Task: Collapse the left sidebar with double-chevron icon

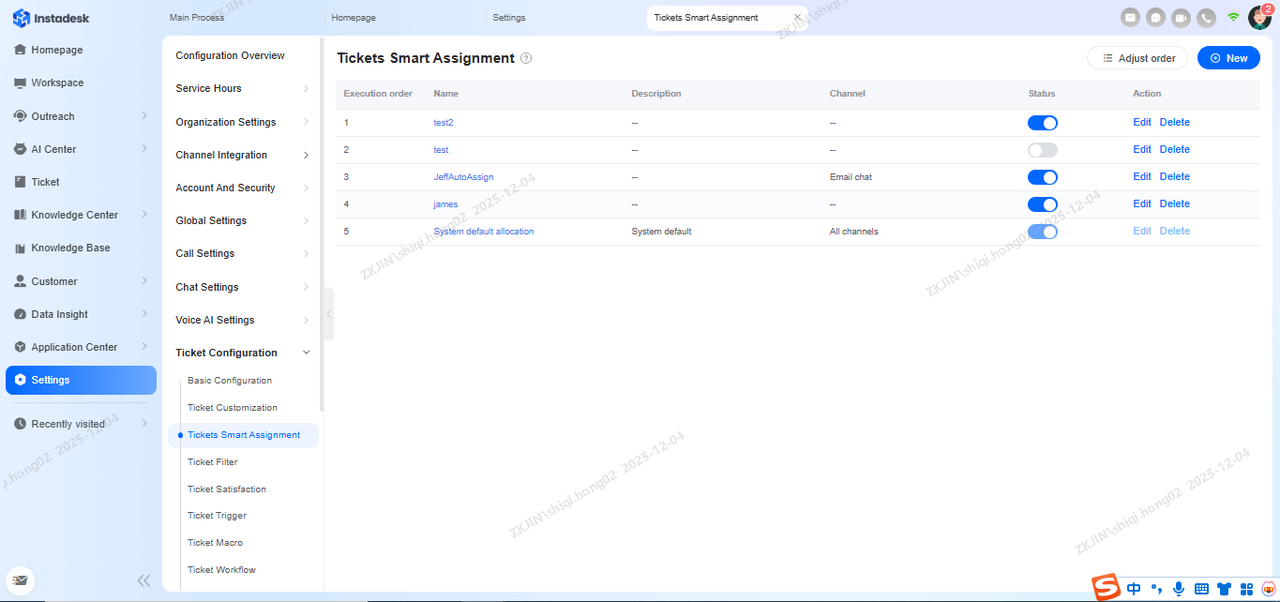Action: tap(144, 580)
